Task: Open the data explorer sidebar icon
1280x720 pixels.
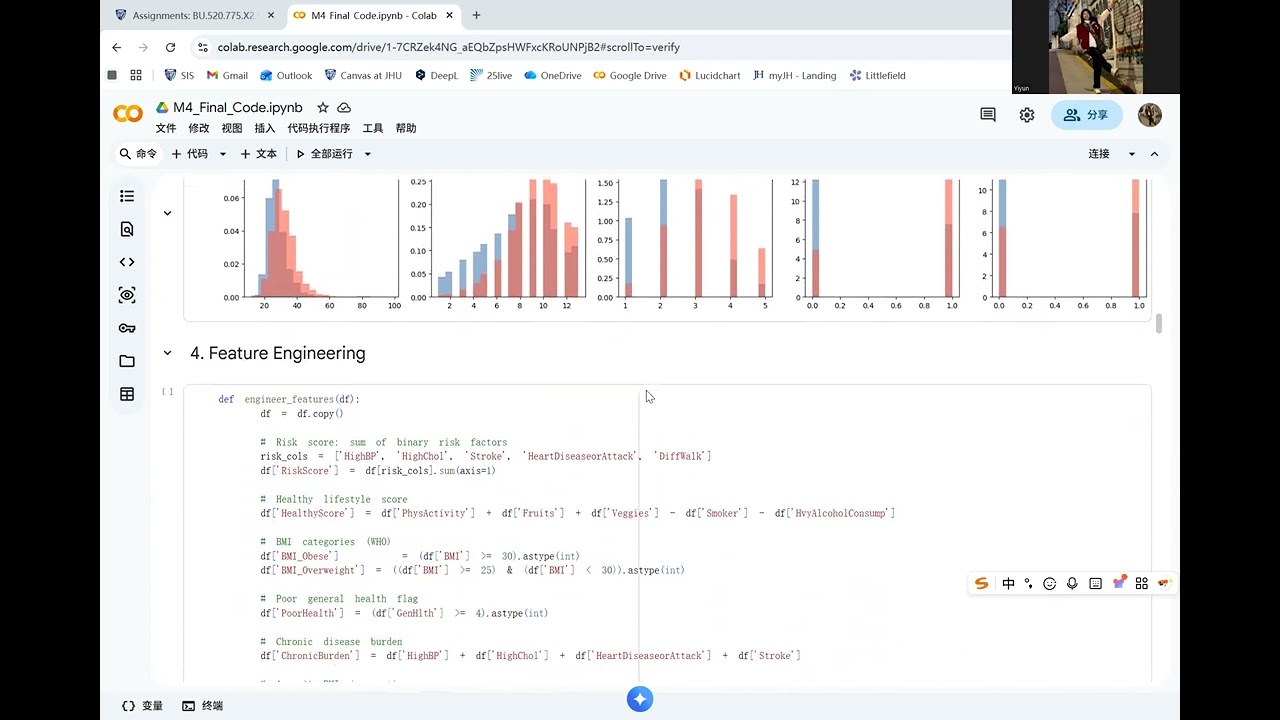Action: [127, 295]
